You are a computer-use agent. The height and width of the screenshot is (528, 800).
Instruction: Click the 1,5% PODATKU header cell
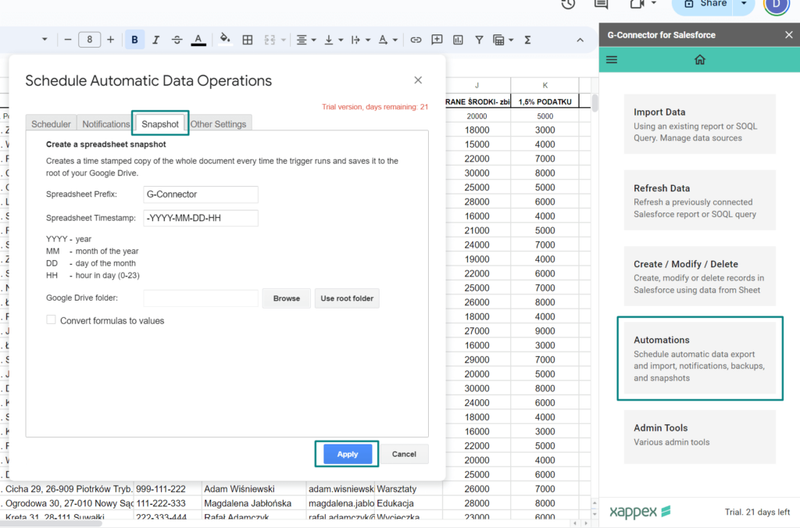pyautogui.click(x=545, y=102)
